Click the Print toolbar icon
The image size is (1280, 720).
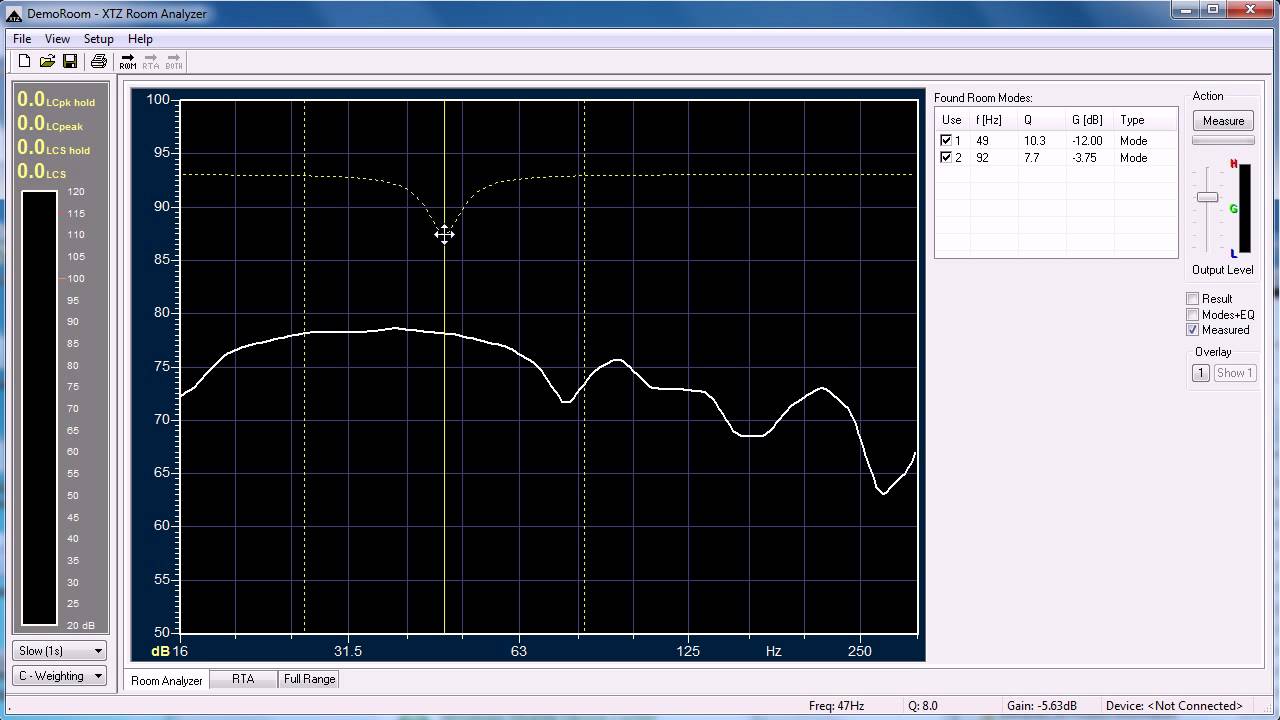point(98,61)
